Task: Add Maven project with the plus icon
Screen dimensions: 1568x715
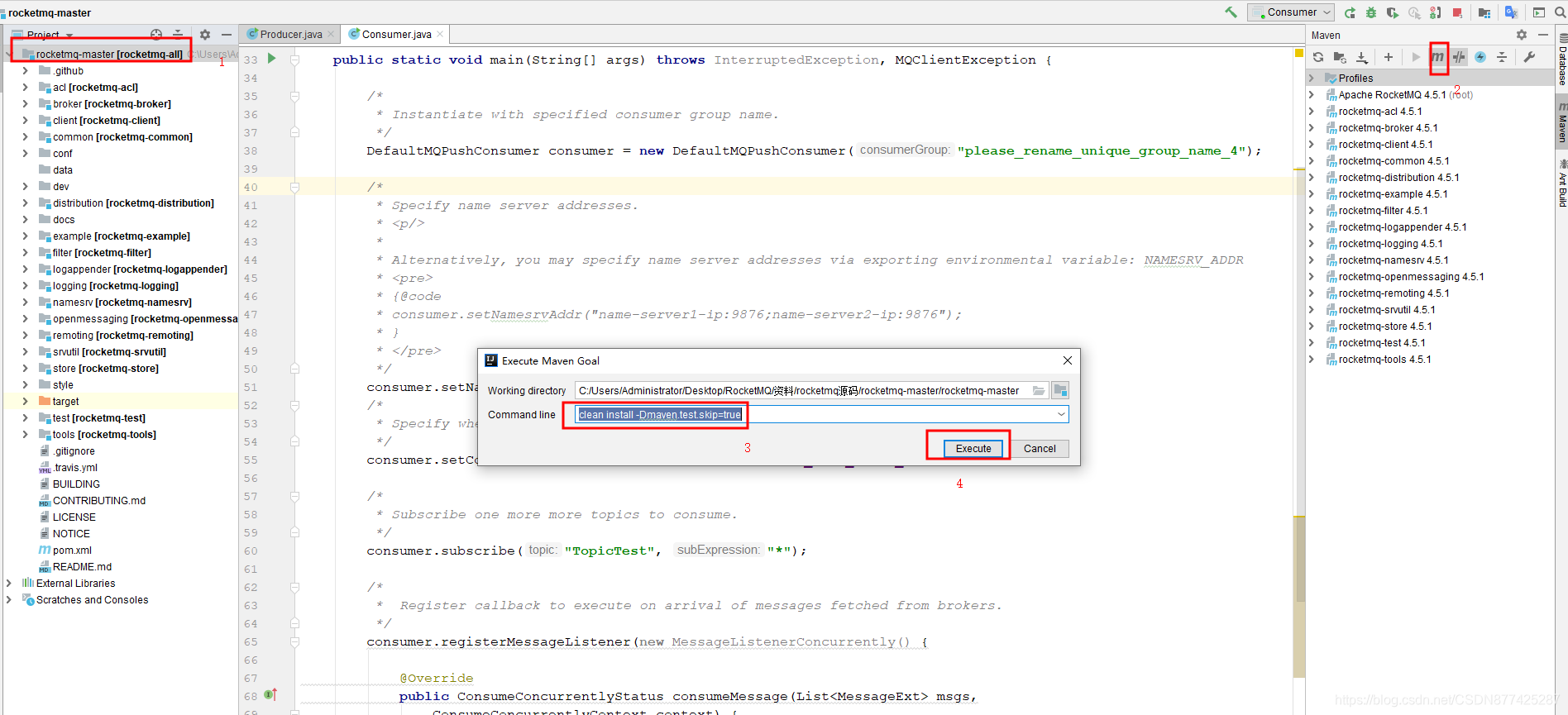Action: 1388,57
